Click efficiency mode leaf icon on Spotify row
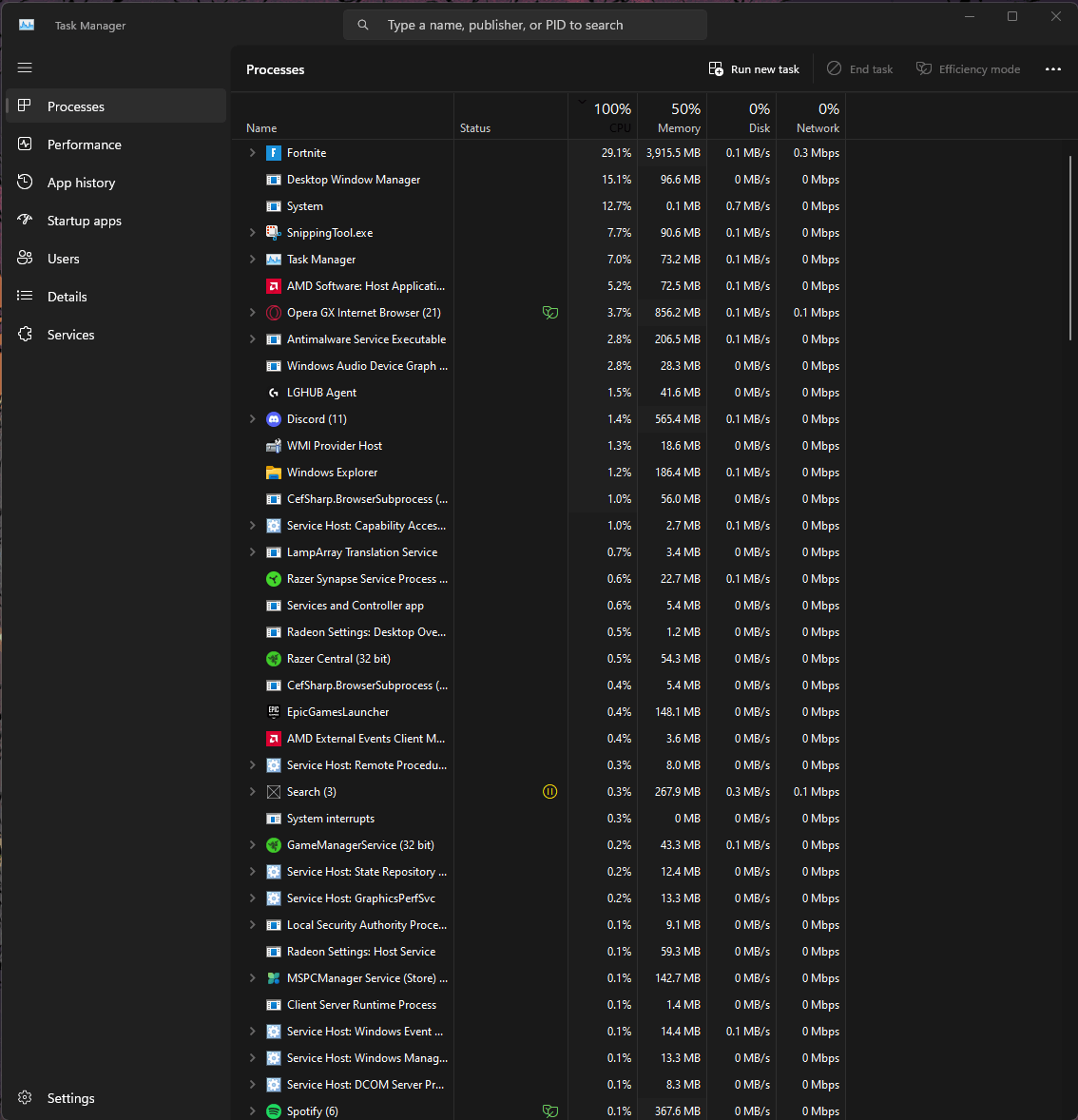Screen dimensions: 1078x1120 pyautogui.click(x=550, y=1110)
